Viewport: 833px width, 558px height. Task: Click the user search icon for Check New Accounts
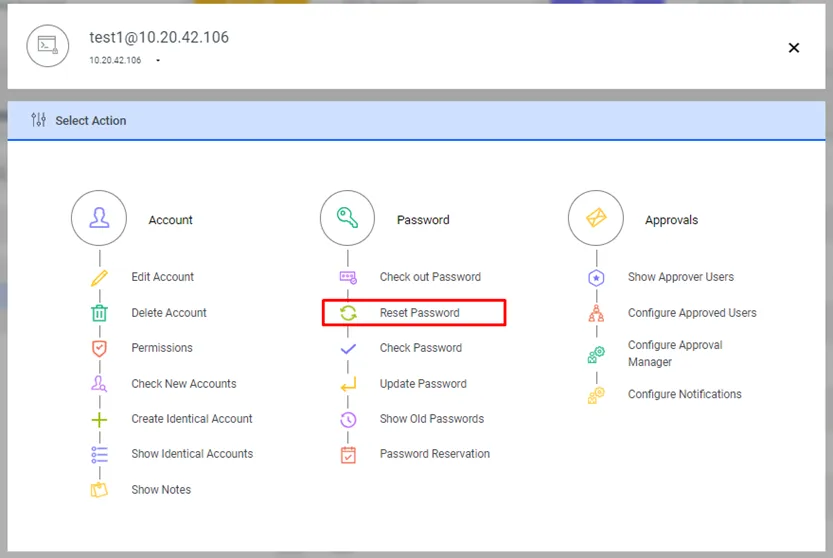tap(99, 384)
